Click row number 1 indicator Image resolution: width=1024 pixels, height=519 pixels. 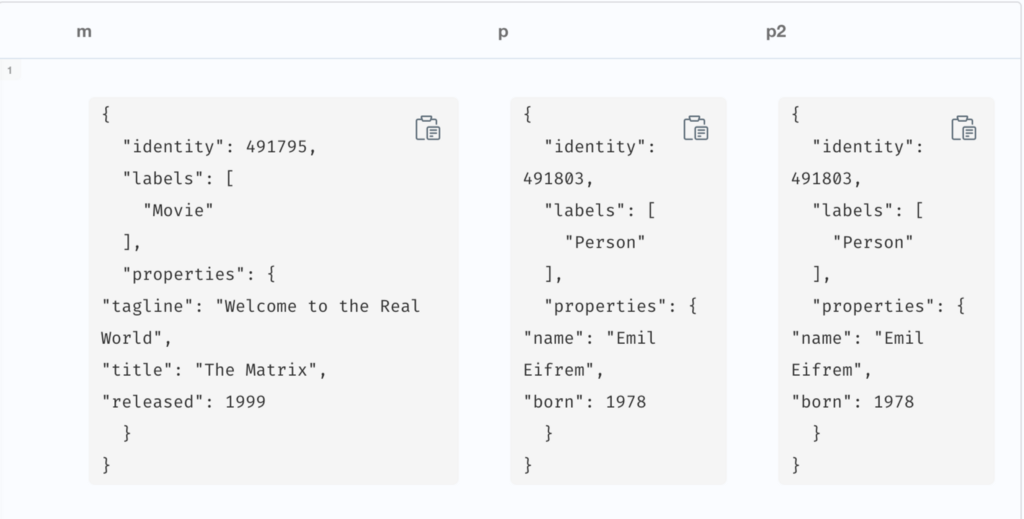10,70
